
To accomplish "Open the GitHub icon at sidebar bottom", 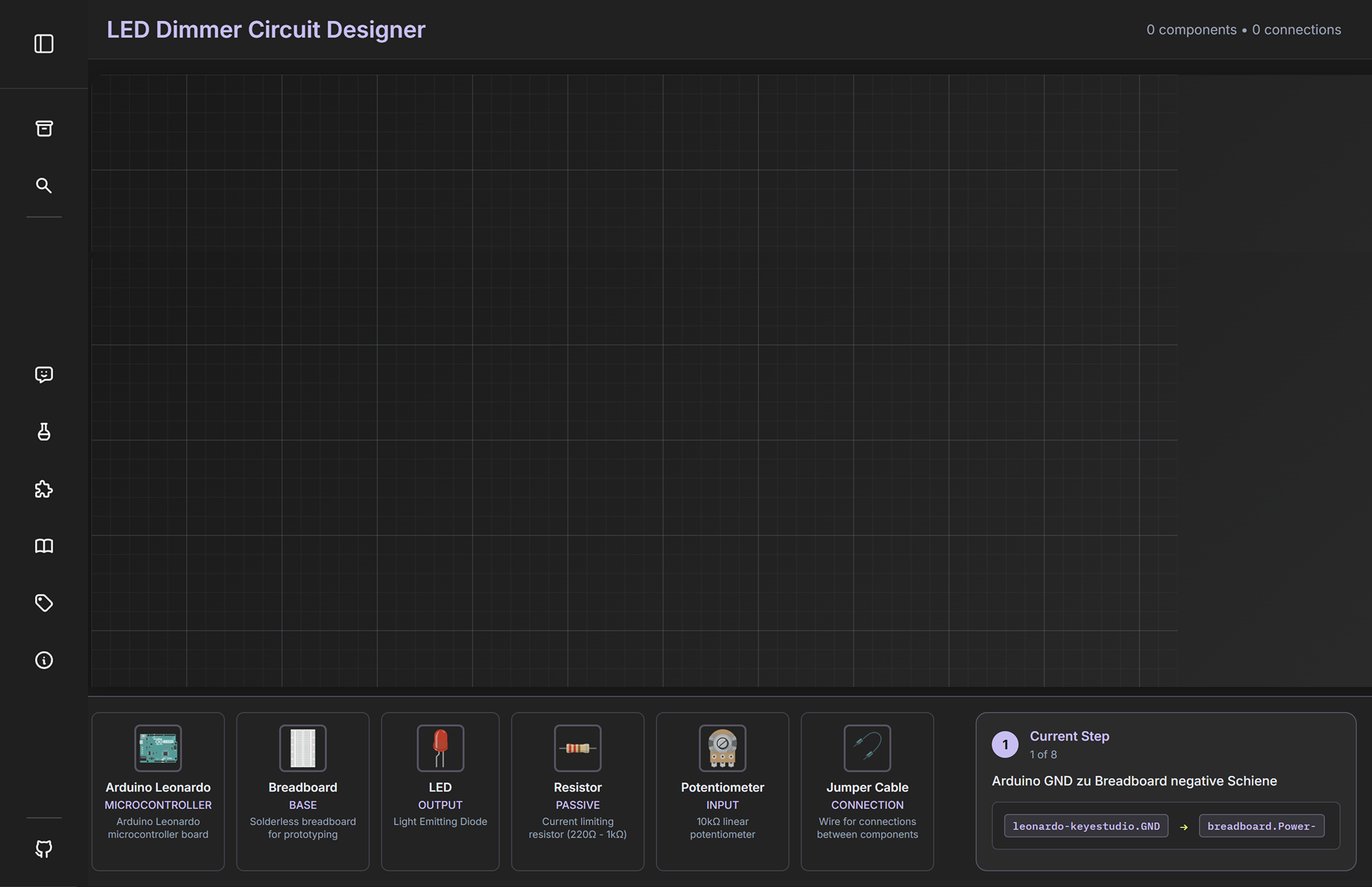I will pos(44,848).
